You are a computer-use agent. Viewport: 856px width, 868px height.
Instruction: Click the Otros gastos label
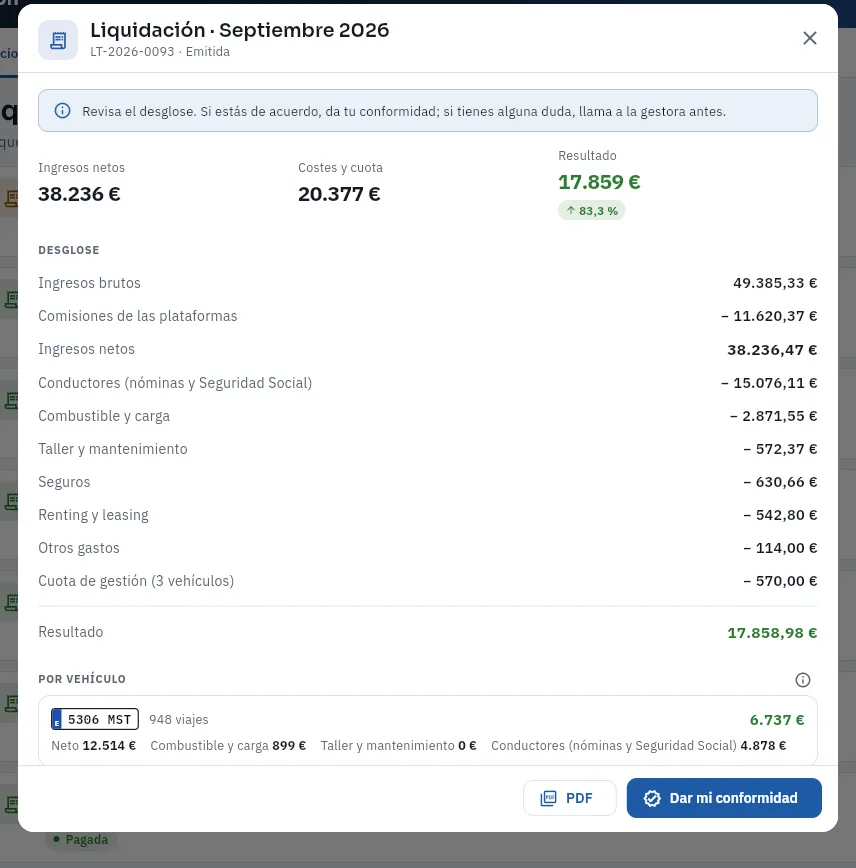point(79,548)
